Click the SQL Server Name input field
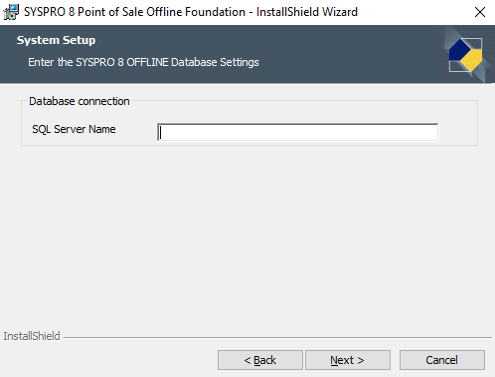The image size is (495, 377). tap(298, 132)
